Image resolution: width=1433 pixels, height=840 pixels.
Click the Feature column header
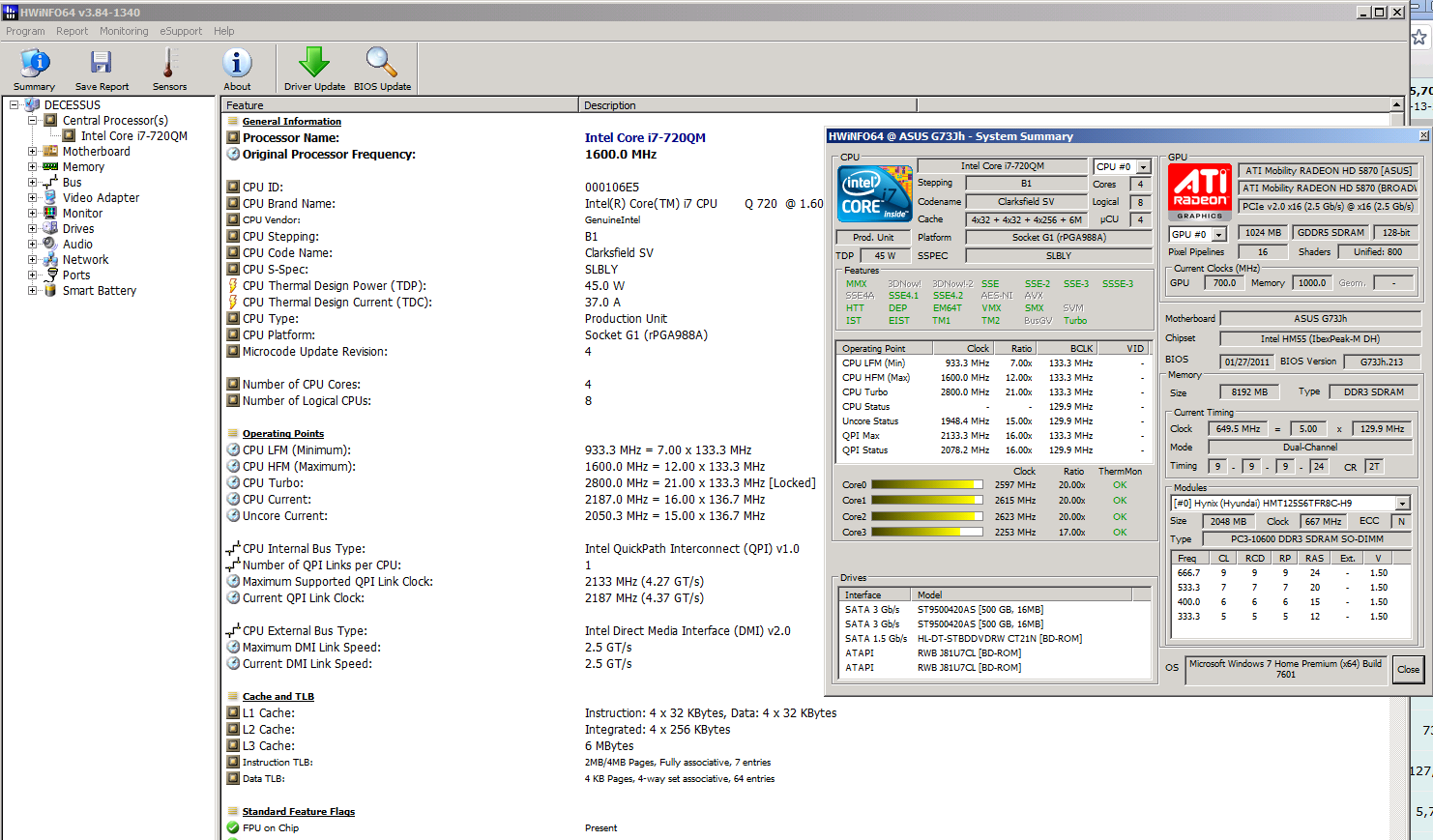pos(399,105)
